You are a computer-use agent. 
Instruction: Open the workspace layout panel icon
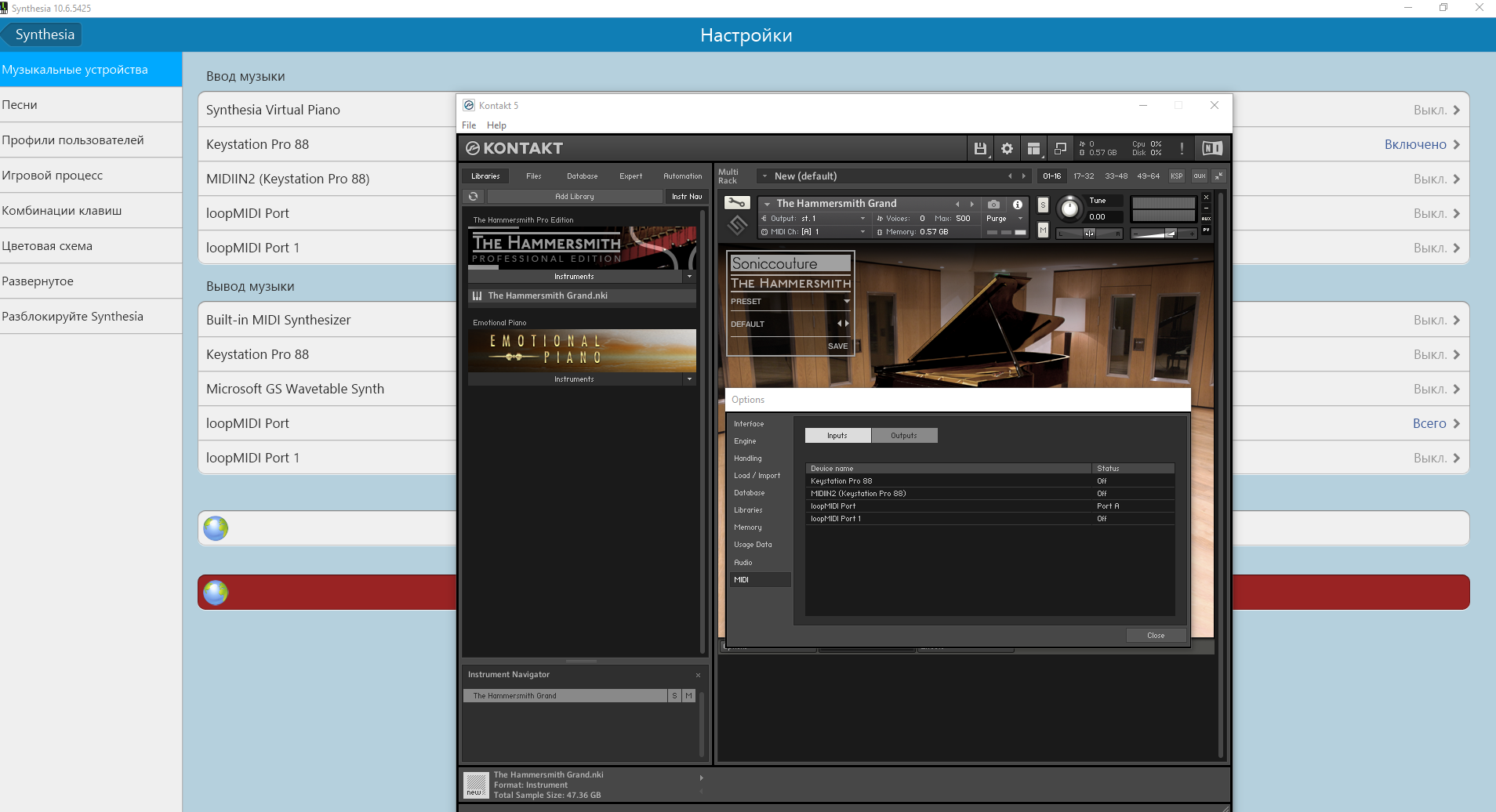coord(1033,148)
